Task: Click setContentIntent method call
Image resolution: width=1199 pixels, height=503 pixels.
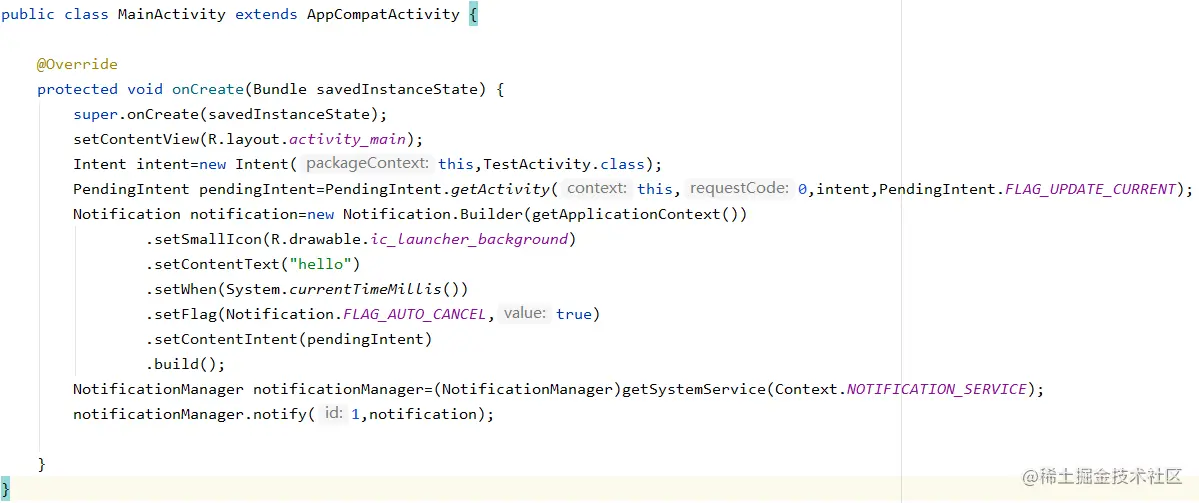Action: click(226, 339)
